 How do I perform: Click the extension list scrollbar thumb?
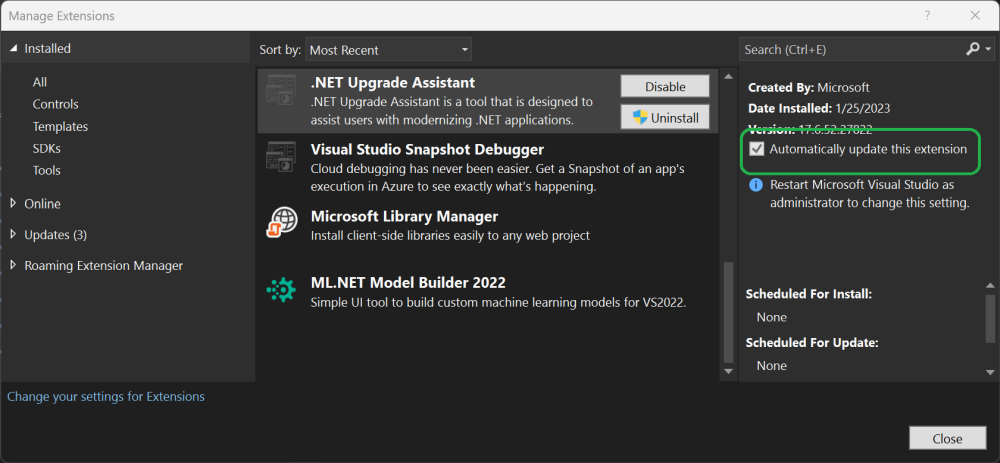pos(728,311)
